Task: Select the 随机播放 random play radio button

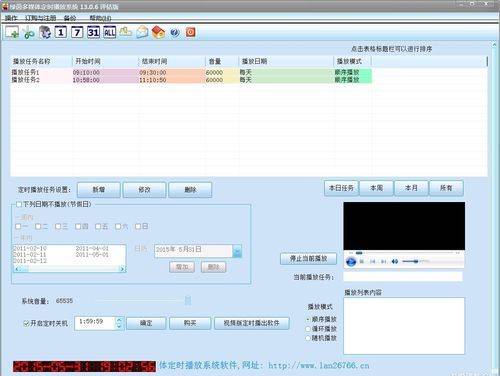Action: (308, 338)
